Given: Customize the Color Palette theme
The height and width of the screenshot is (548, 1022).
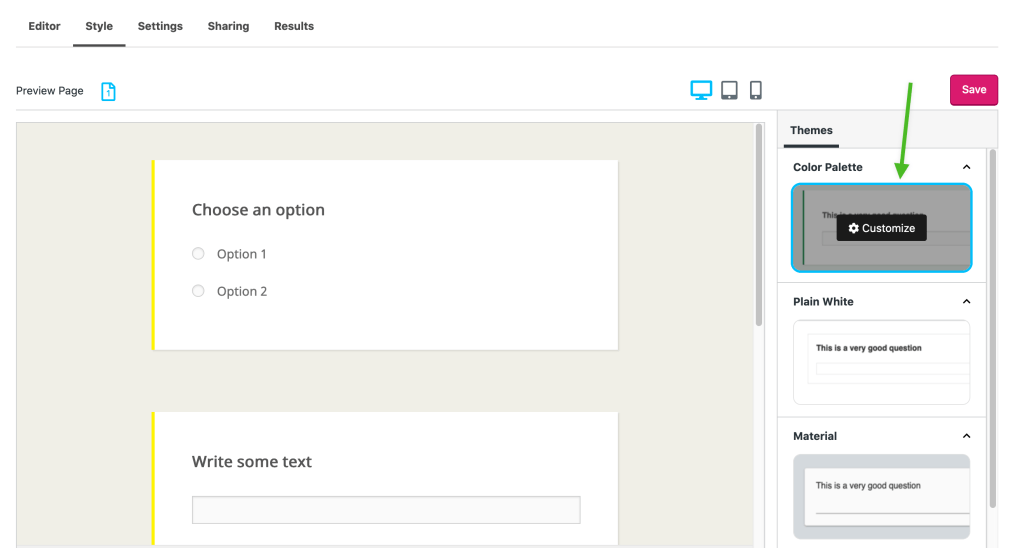Looking at the screenshot, I should [881, 228].
